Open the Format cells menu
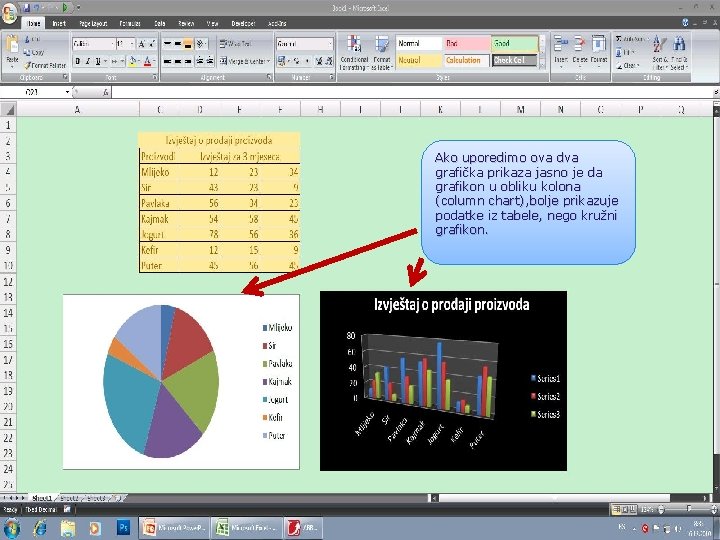The image size is (720, 540). pyautogui.click(x=599, y=49)
